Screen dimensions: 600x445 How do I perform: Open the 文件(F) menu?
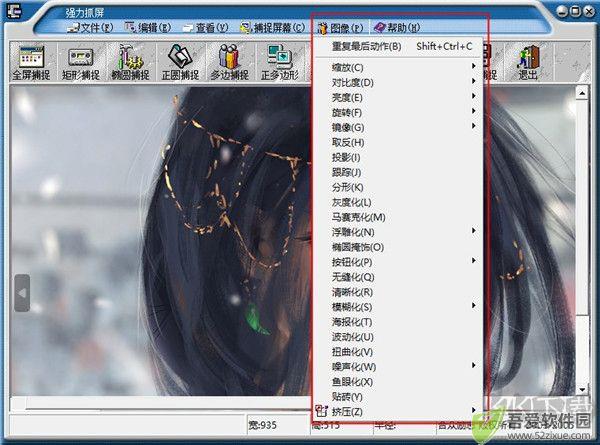90,28
